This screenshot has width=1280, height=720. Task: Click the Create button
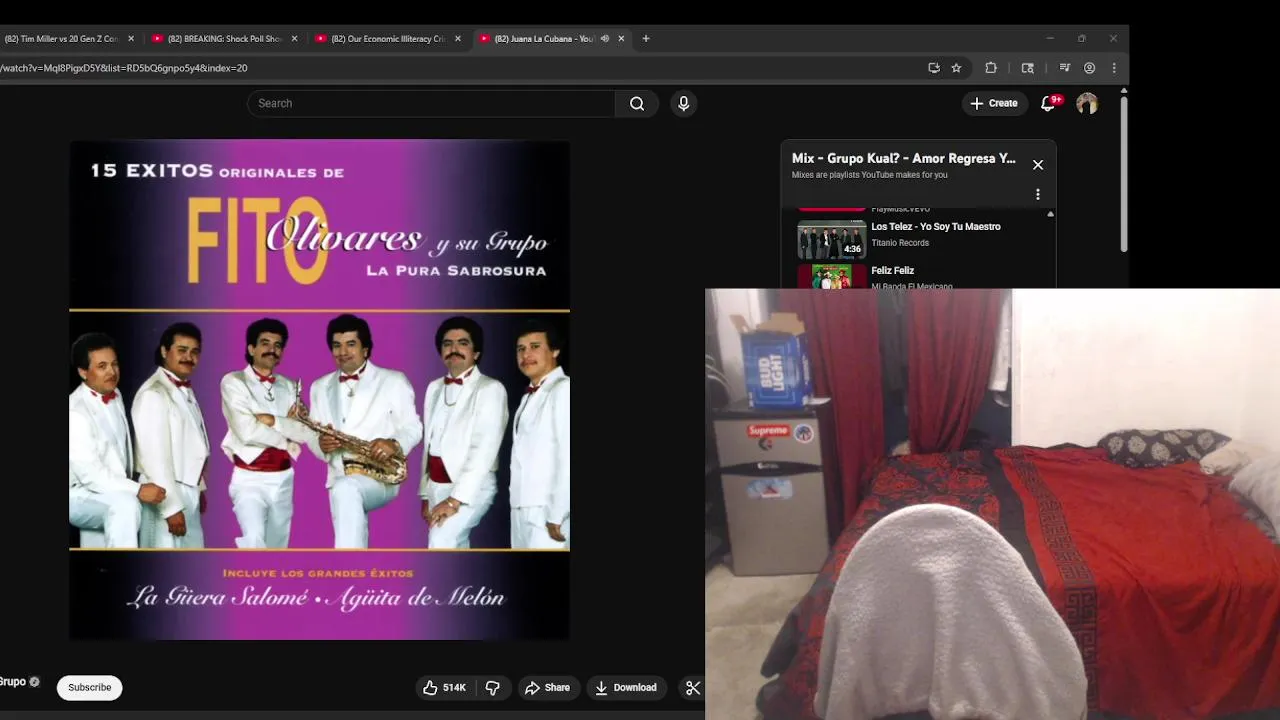point(994,103)
